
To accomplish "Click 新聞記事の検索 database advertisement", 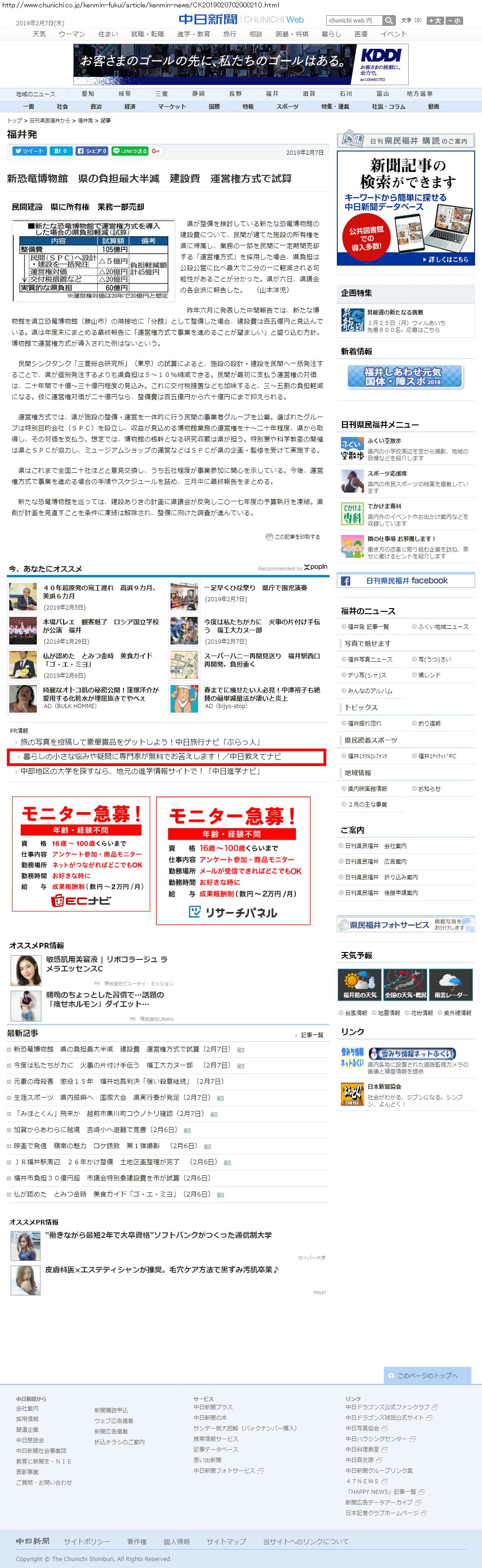I will click(406, 208).
